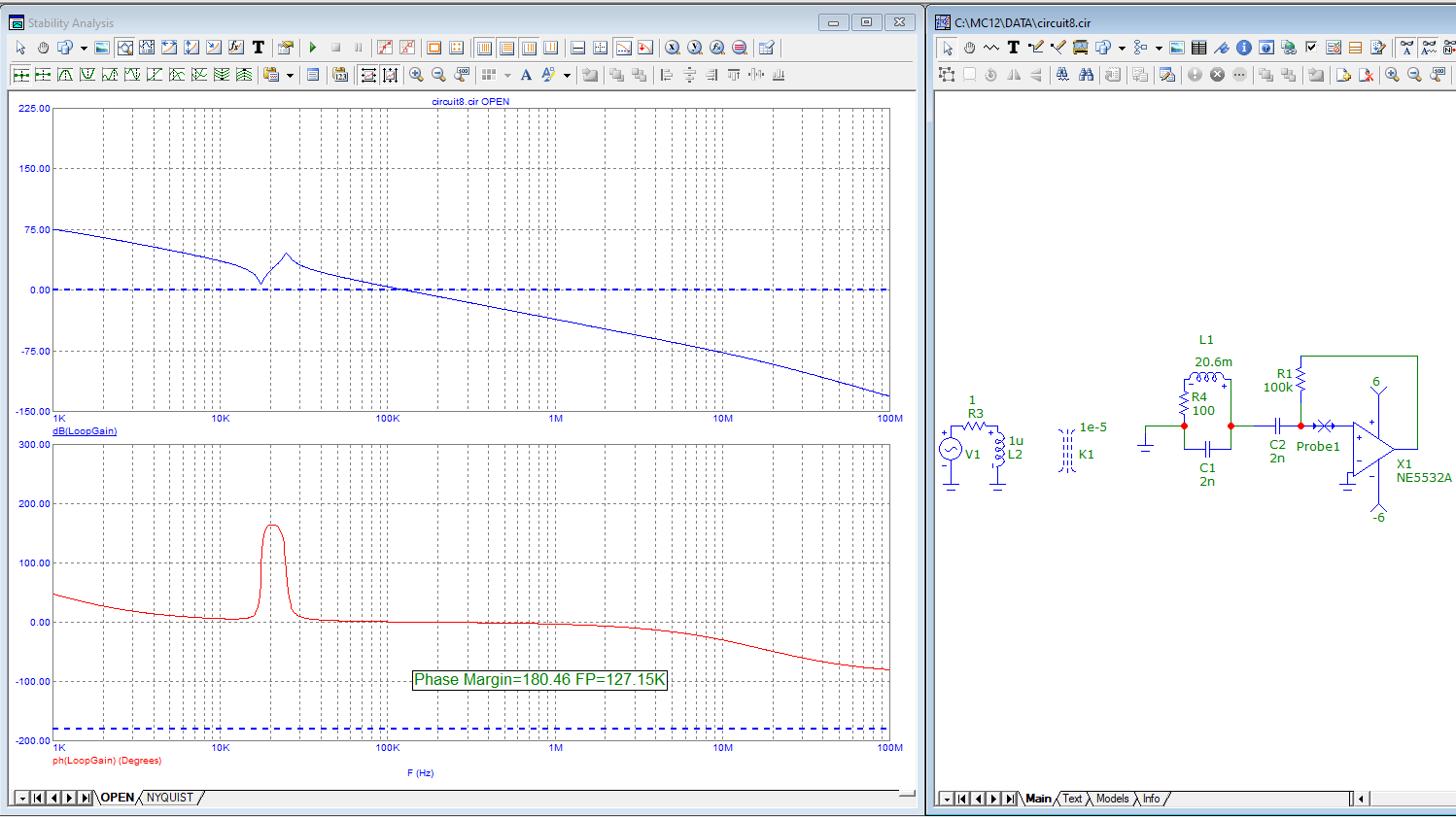Click zoom-in magnifier in Stability Analysis toolbar
The height and width of the screenshot is (818, 1456).
pyautogui.click(x=416, y=75)
